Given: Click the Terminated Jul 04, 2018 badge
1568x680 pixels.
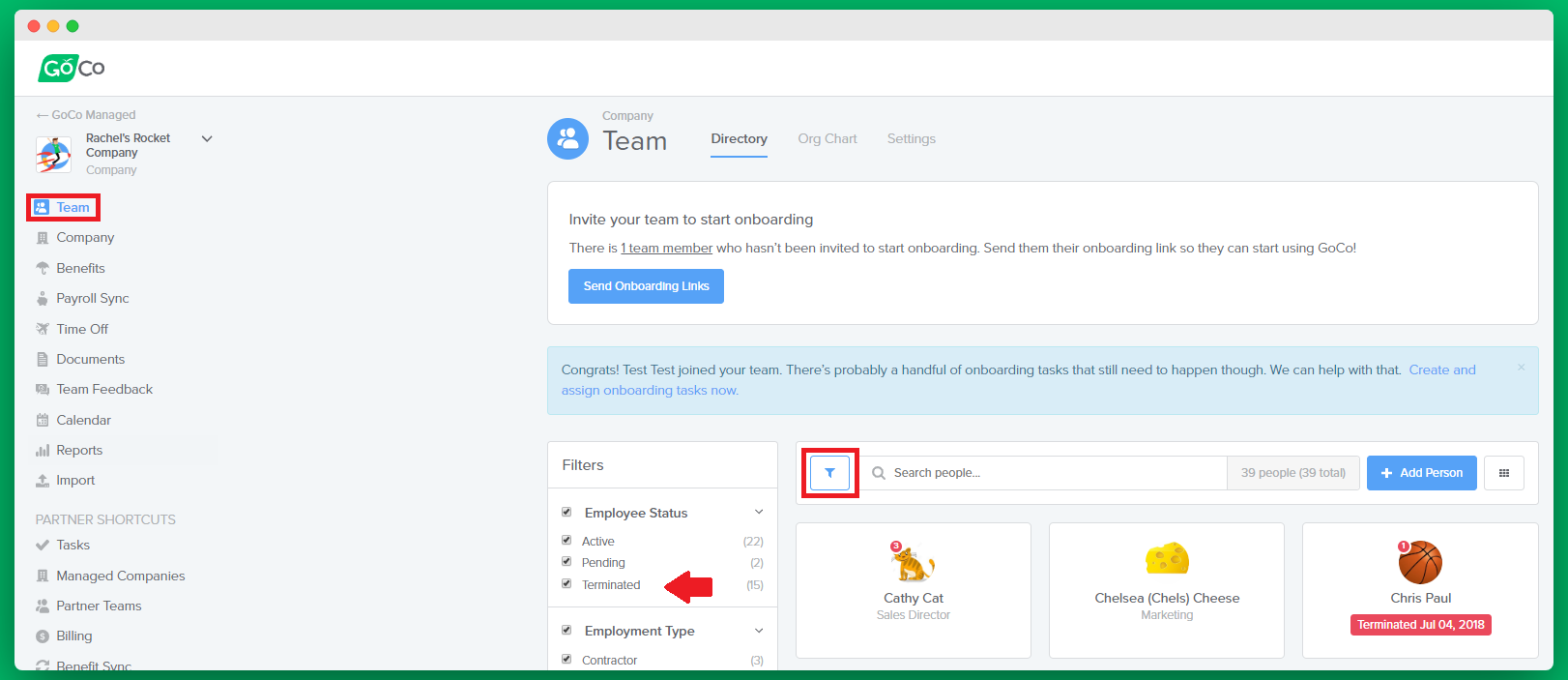Looking at the screenshot, I should [1420, 625].
